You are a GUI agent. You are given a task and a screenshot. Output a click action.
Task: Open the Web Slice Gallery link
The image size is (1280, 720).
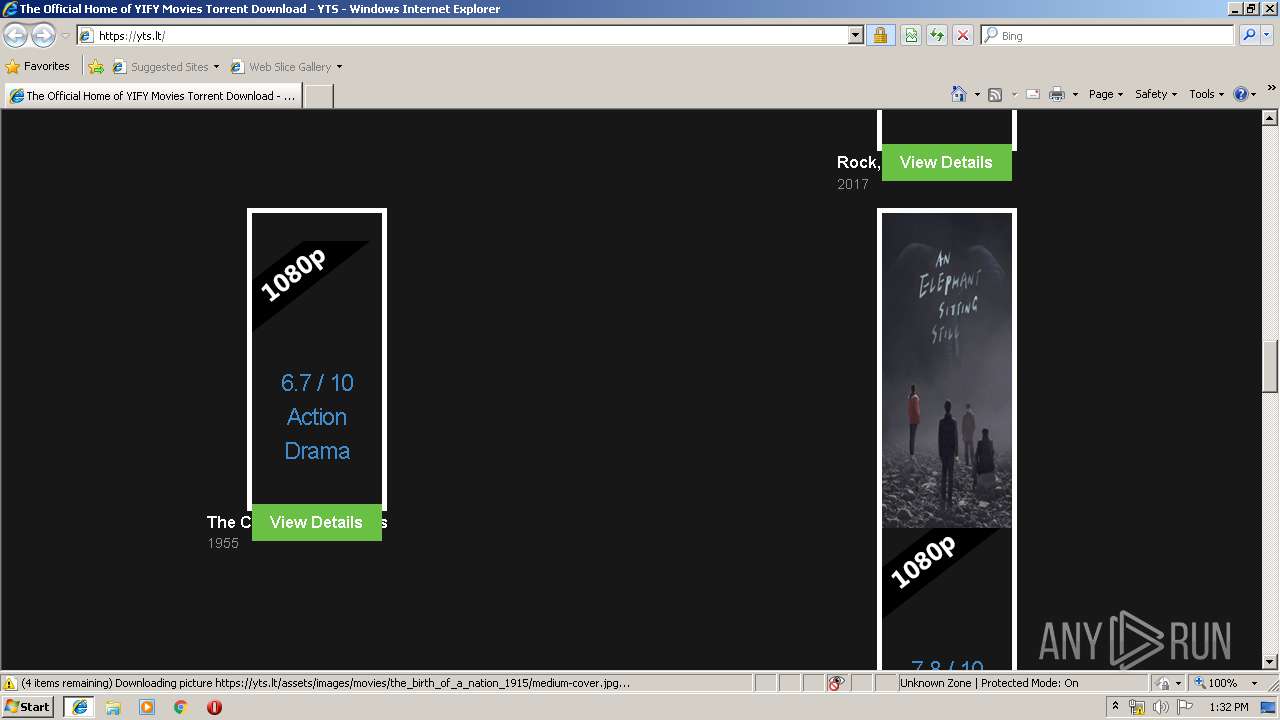(x=281, y=67)
